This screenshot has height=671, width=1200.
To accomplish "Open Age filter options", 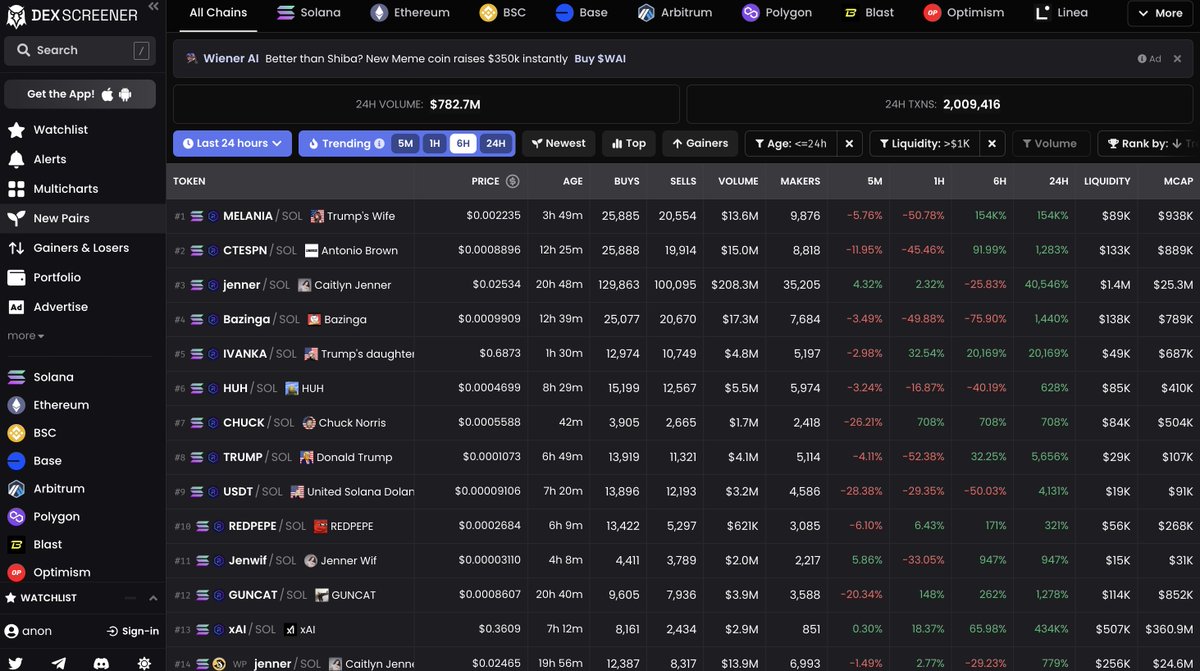I will [791, 144].
